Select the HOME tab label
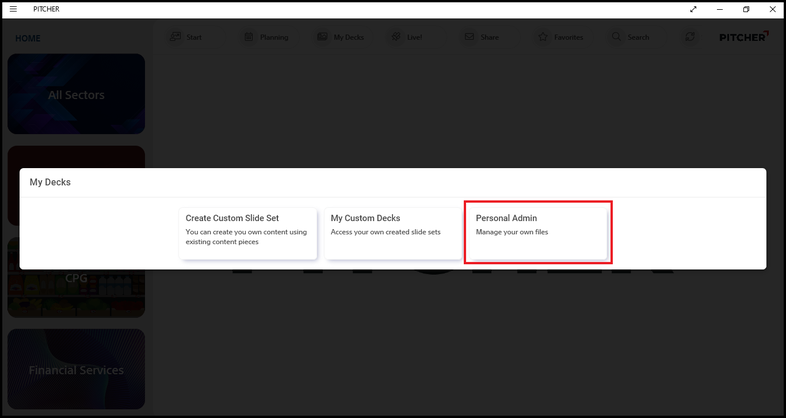786x418 pixels. (x=28, y=38)
